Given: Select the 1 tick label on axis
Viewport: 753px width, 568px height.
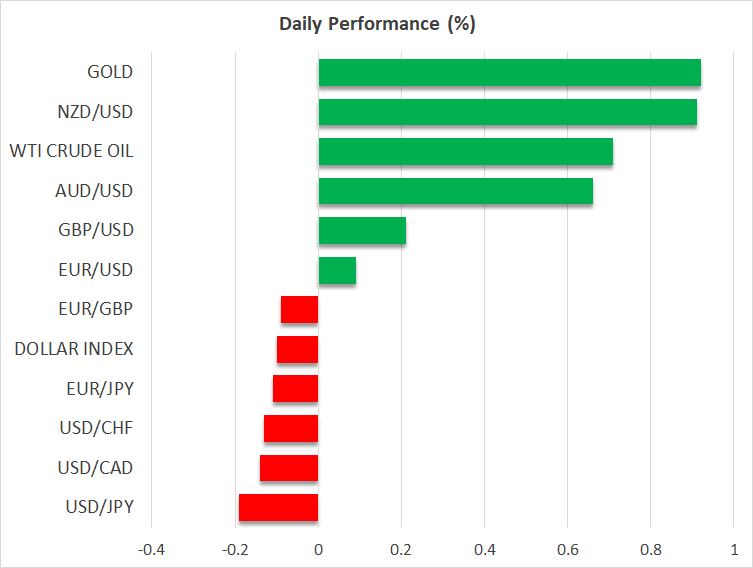Looking at the screenshot, I should coord(733,549).
